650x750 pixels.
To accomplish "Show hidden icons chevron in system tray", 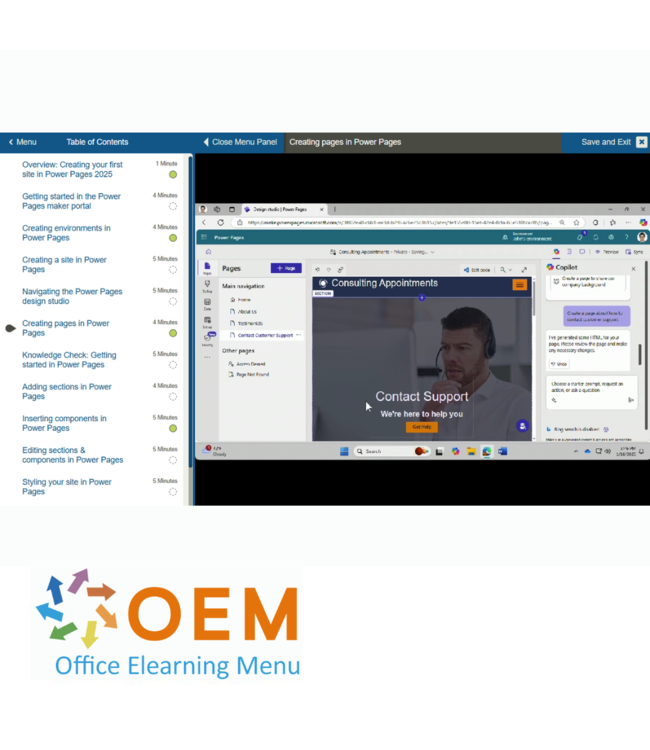I will [576, 451].
